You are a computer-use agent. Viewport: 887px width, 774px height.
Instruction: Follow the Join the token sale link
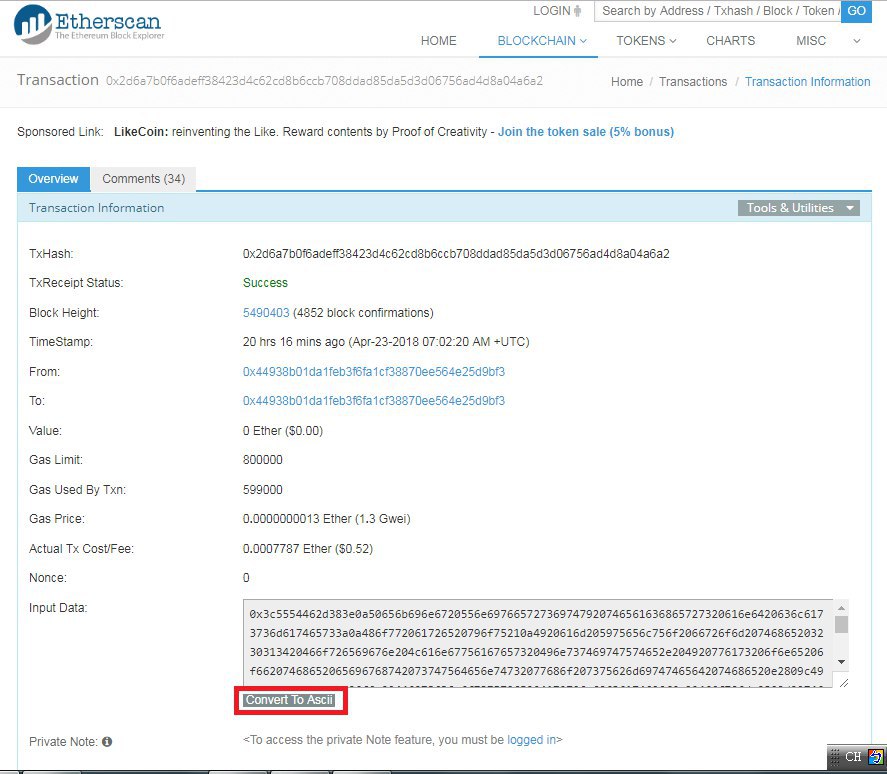585,132
